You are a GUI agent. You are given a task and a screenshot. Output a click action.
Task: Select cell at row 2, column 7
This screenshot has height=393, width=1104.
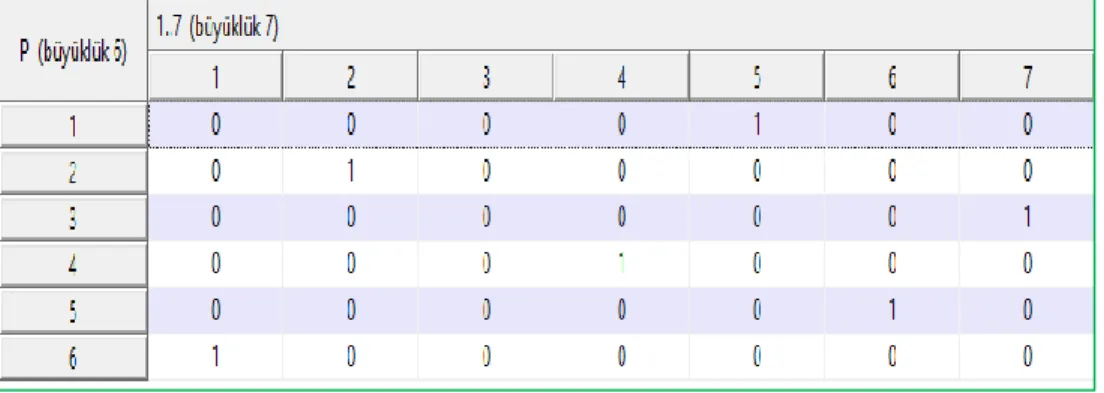coord(1027,171)
